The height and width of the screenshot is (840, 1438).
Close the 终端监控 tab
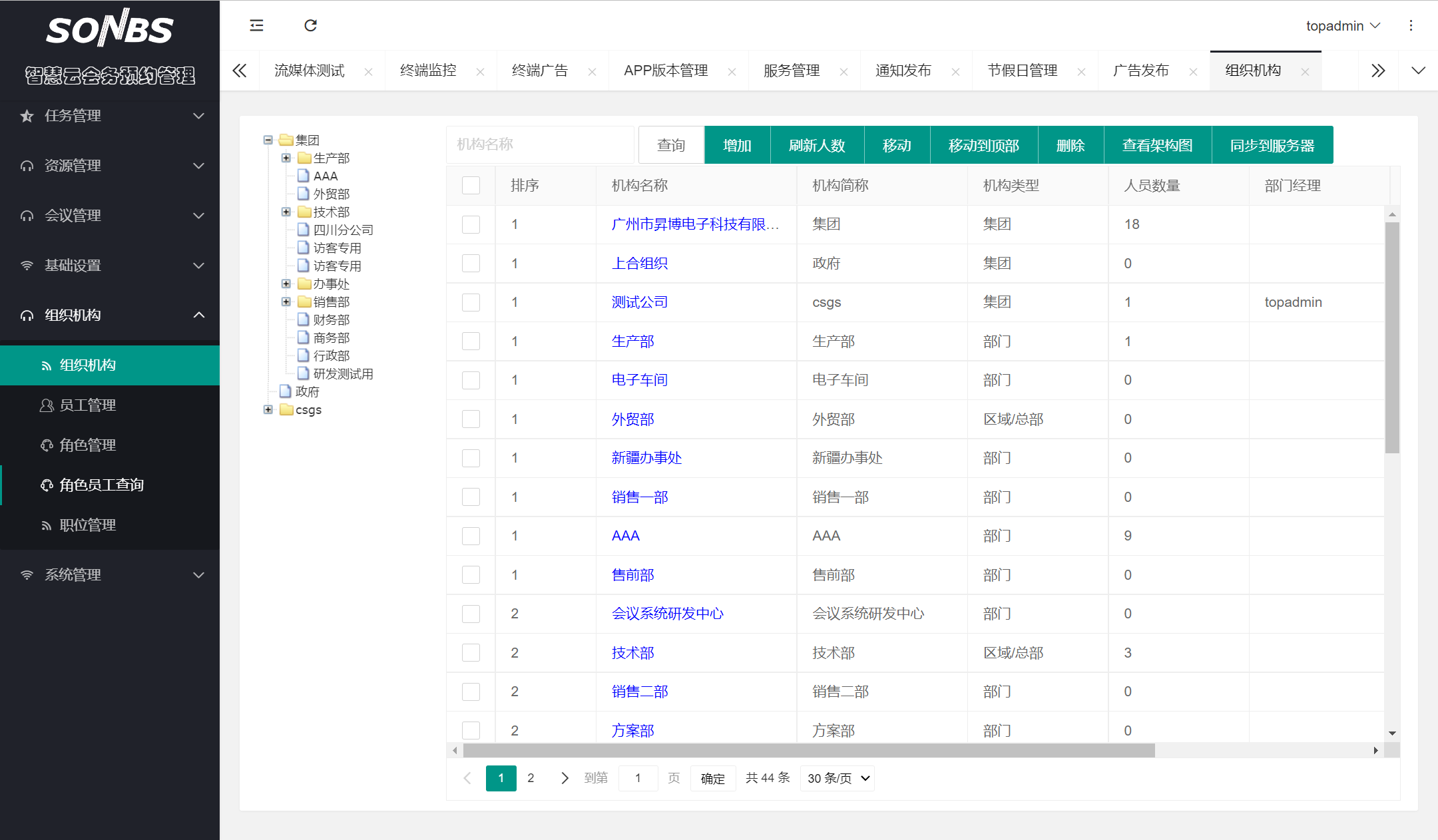pos(480,72)
